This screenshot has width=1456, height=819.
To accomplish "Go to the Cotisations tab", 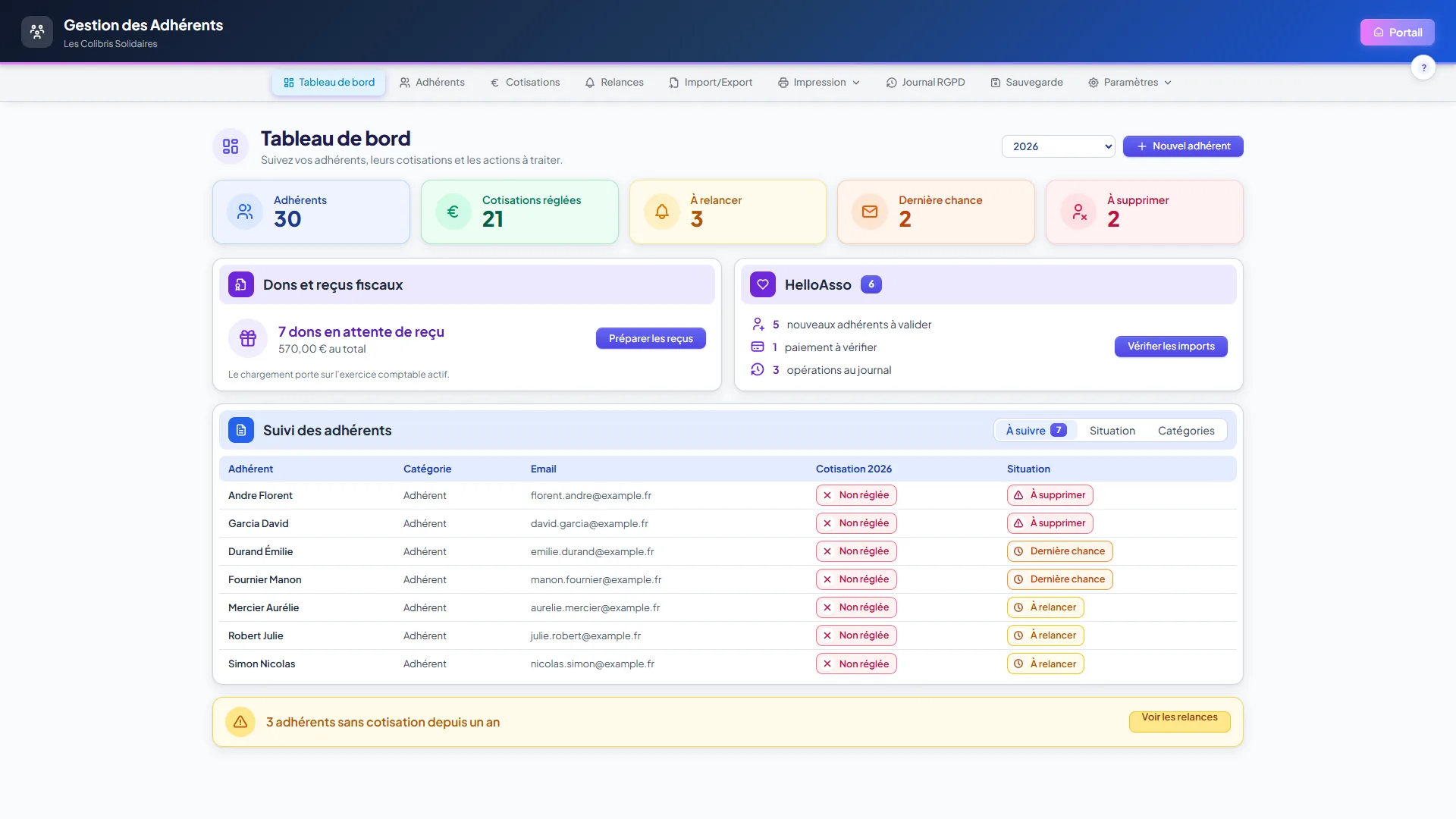I will [525, 82].
